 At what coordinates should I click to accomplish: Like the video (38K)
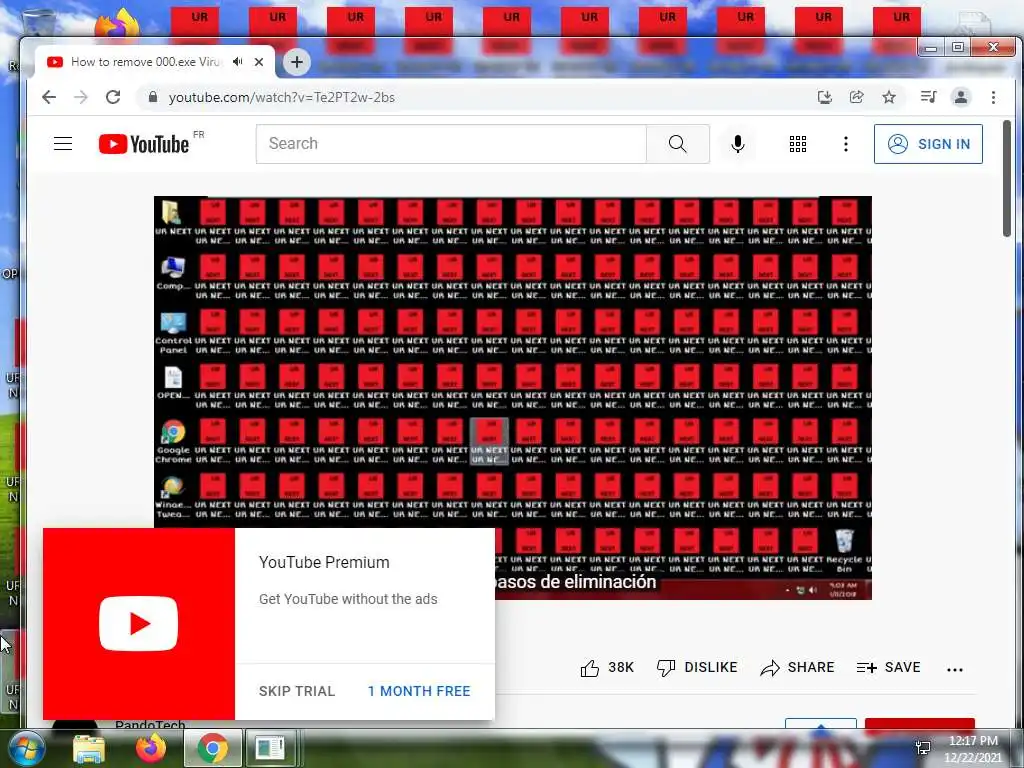pyautogui.click(x=607, y=667)
